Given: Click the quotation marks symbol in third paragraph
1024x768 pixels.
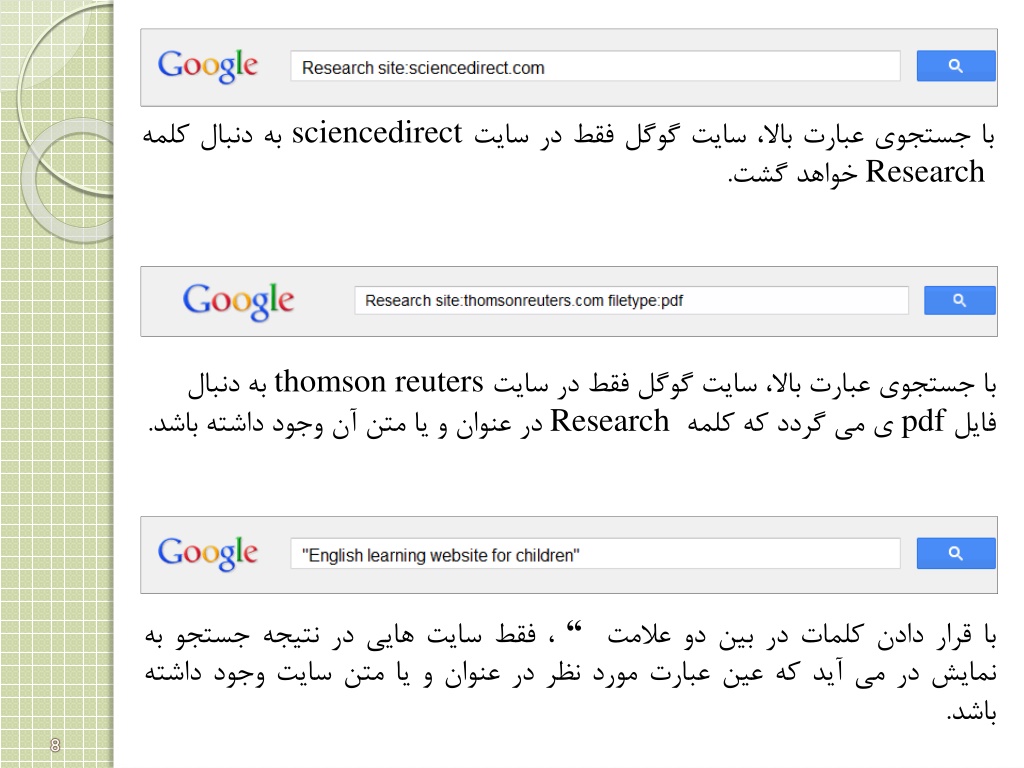Looking at the screenshot, I should pyautogui.click(x=574, y=628).
